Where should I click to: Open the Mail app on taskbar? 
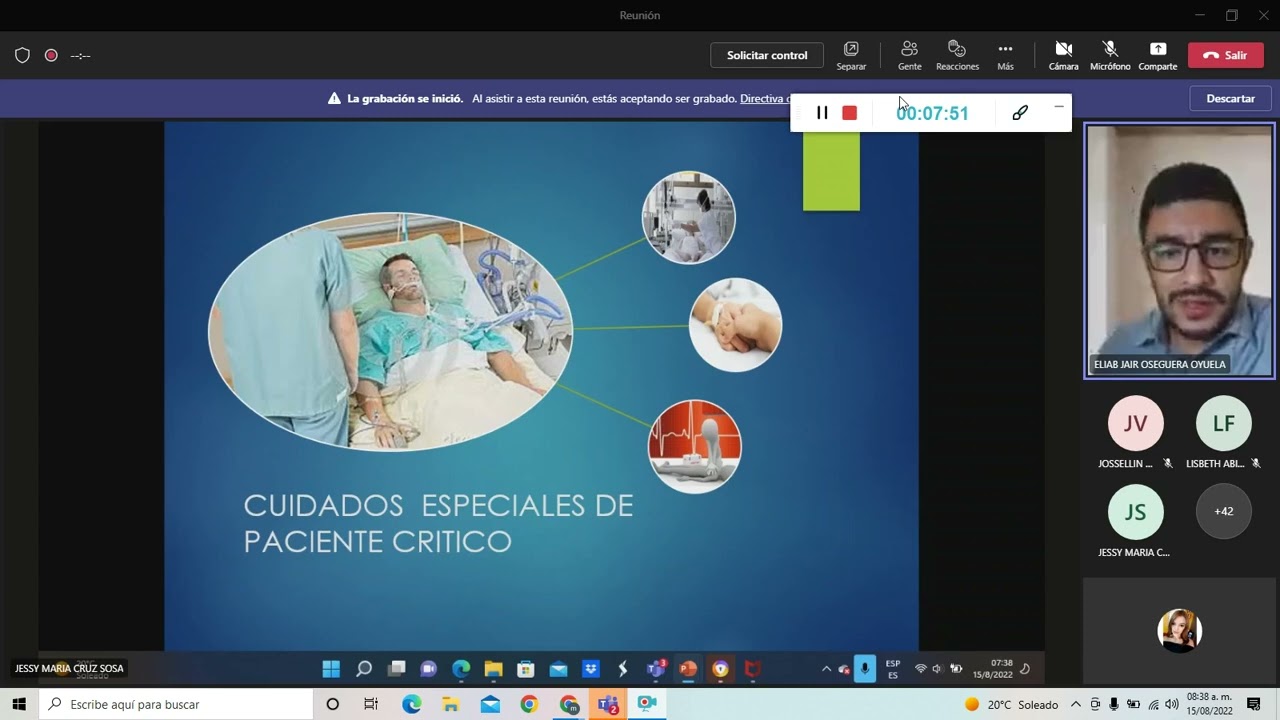(x=490, y=704)
